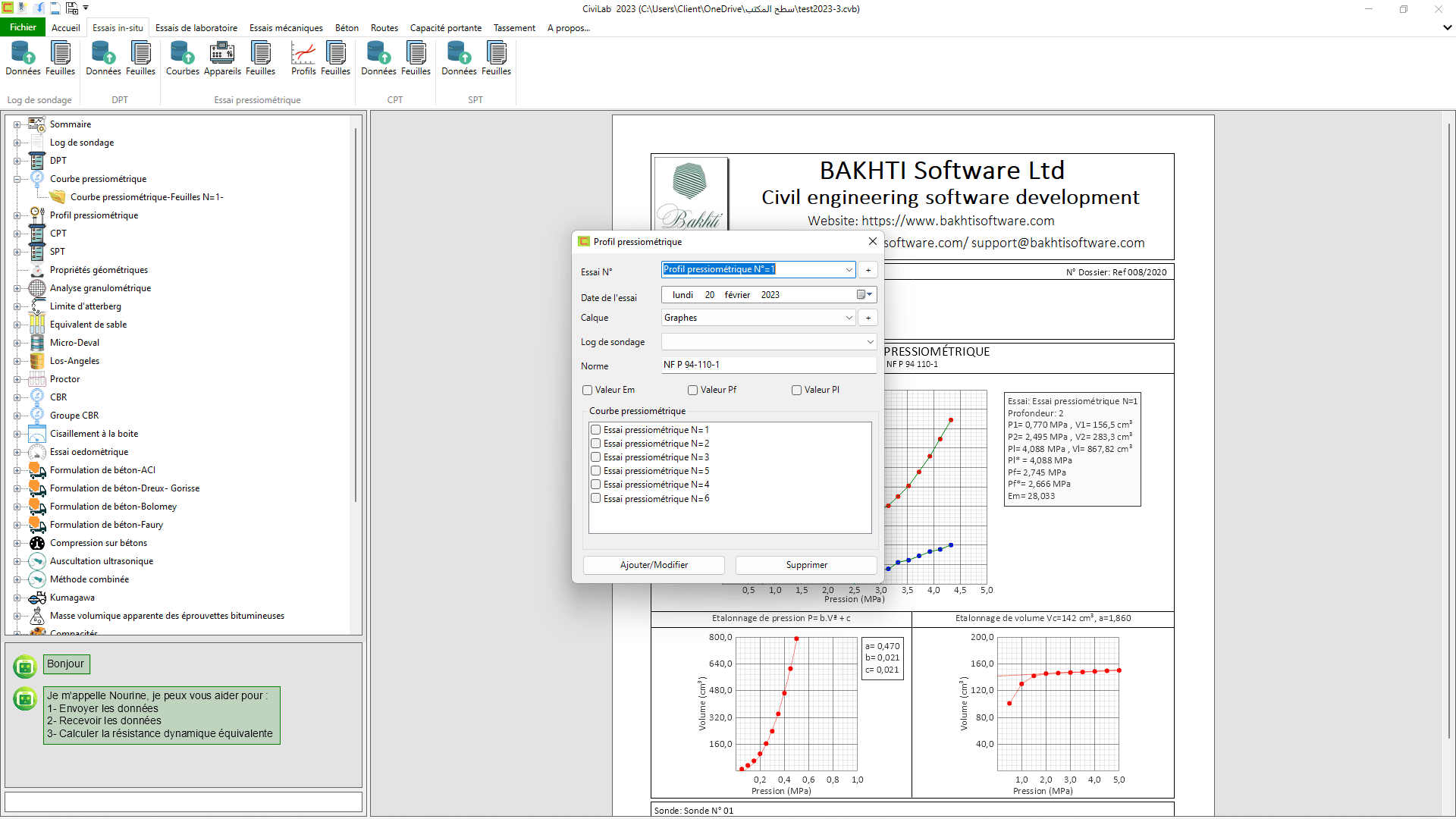Open Feuilles in Log de sondage group
1456x819 pixels.
coord(60,58)
